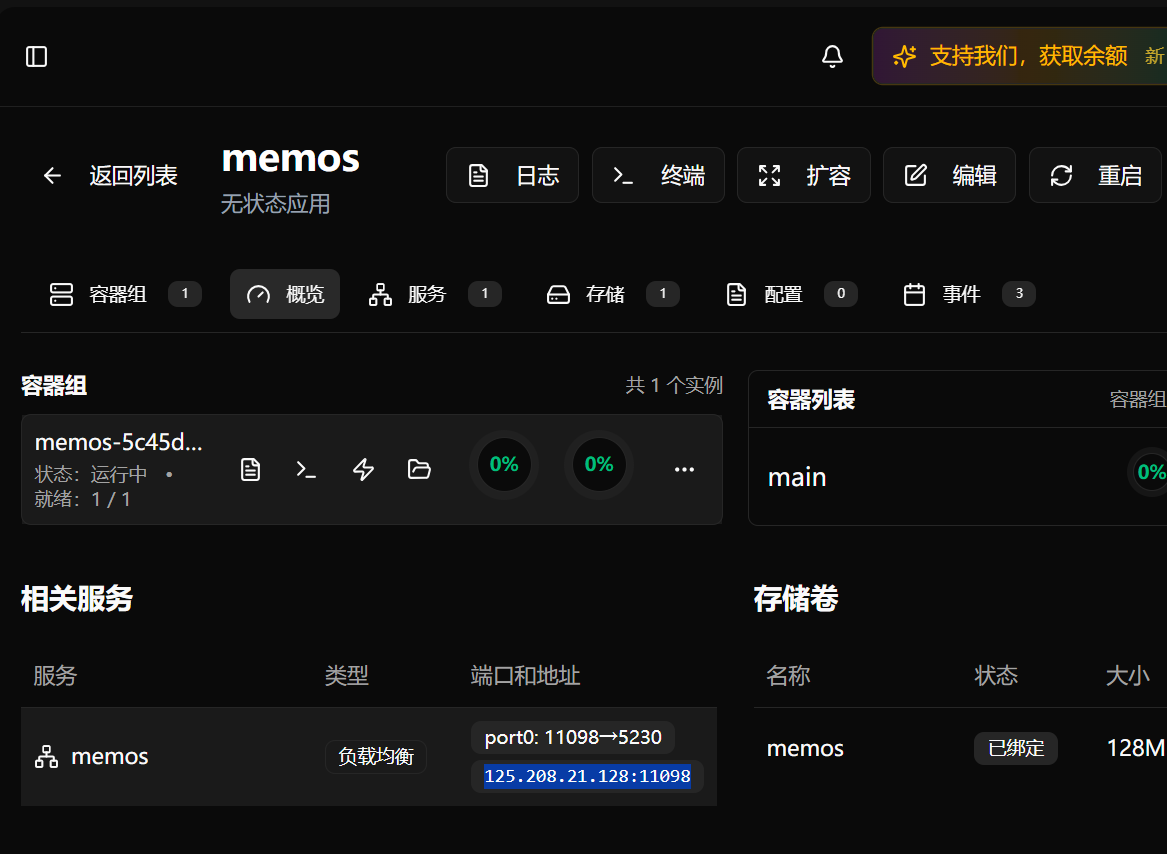
Task: Open the 日志 logs viewer
Action: point(512,175)
